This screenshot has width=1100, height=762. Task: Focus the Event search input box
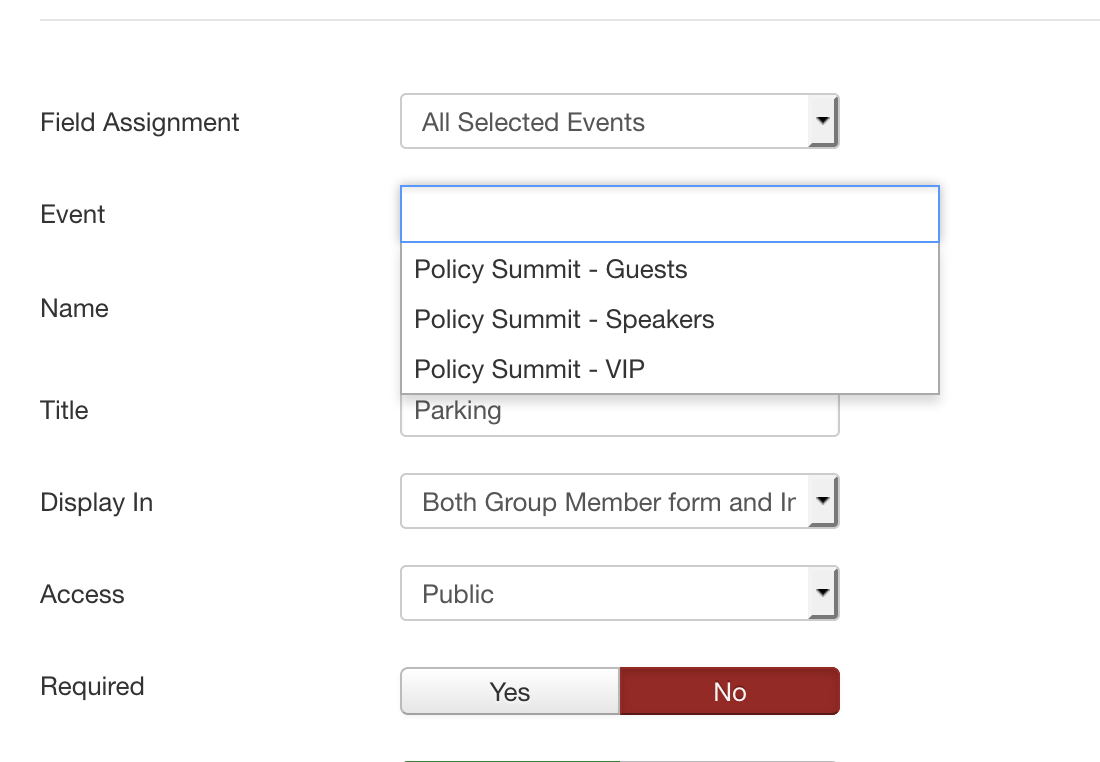669,214
